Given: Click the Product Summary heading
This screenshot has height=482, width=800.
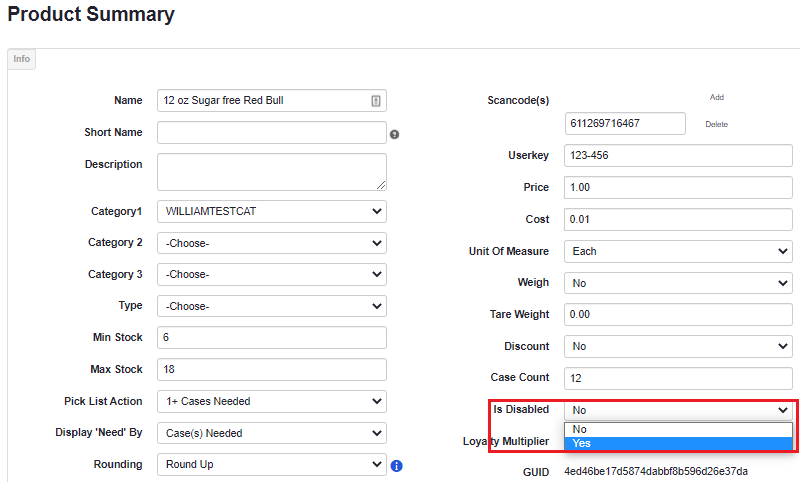Looking at the screenshot, I should point(91,14).
